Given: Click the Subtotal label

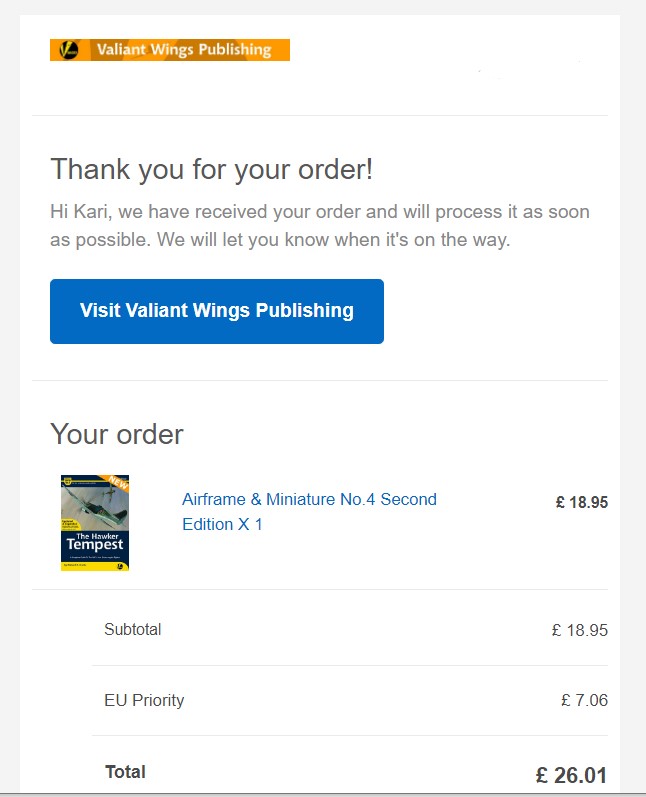Looking at the screenshot, I should coord(133,629).
